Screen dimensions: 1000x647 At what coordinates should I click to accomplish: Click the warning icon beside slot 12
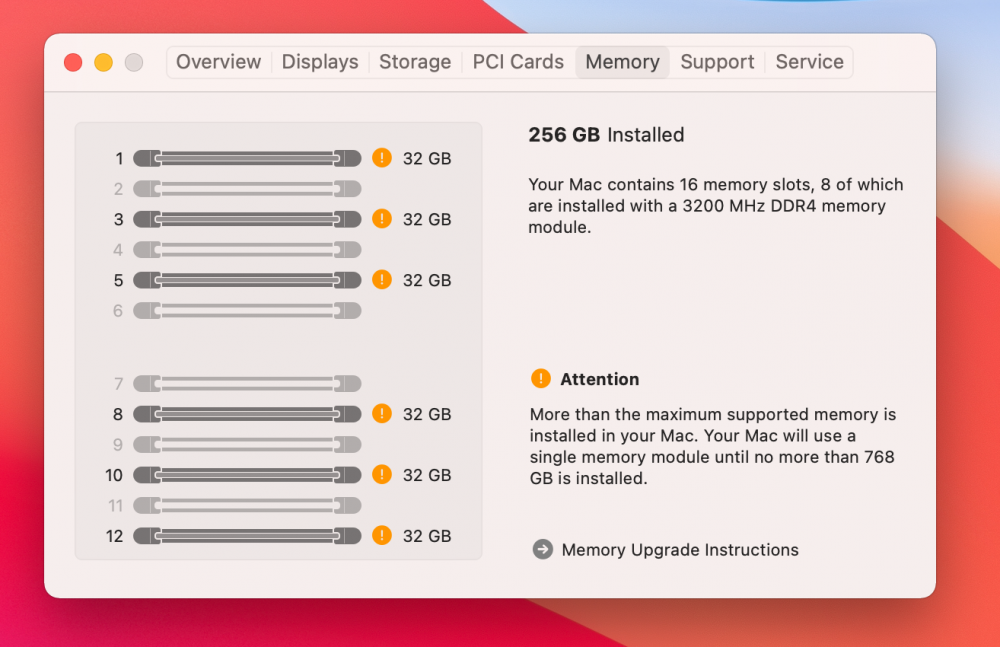coord(381,535)
